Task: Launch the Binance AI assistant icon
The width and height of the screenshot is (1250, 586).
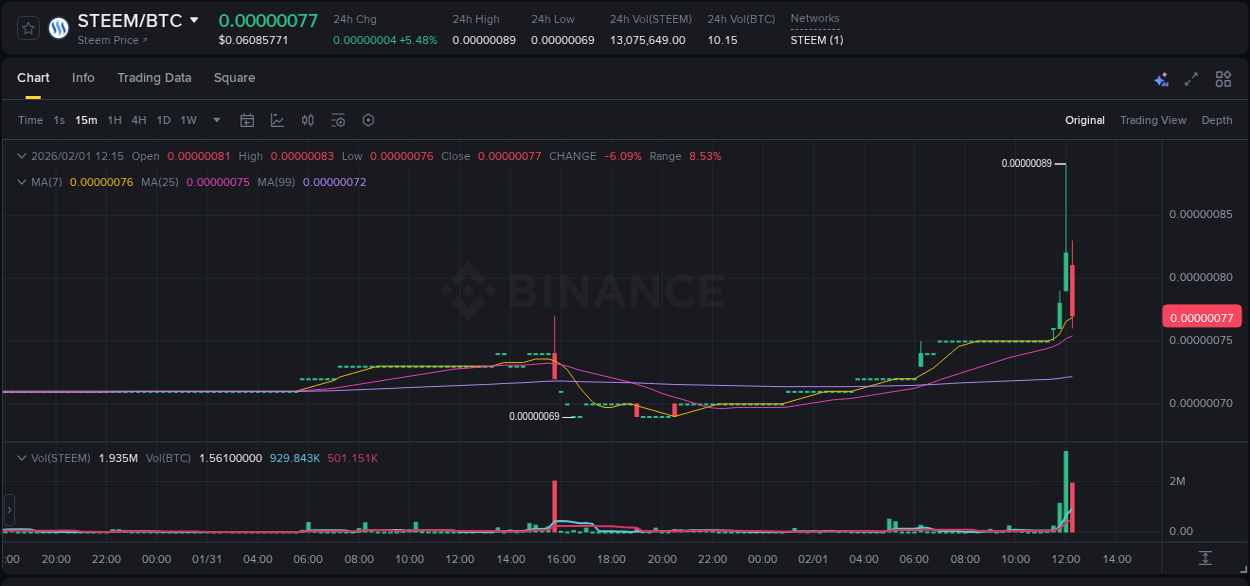Action: point(1161,78)
